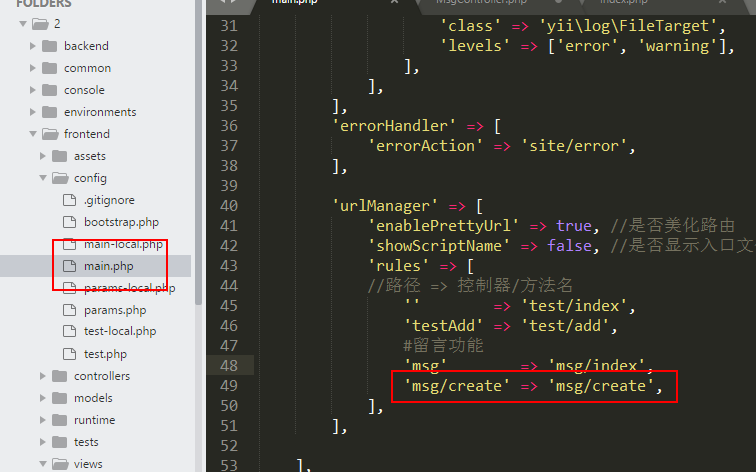Switch to the MsgController.php tab
Viewport: 756px width, 472px height.
(480, 3)
